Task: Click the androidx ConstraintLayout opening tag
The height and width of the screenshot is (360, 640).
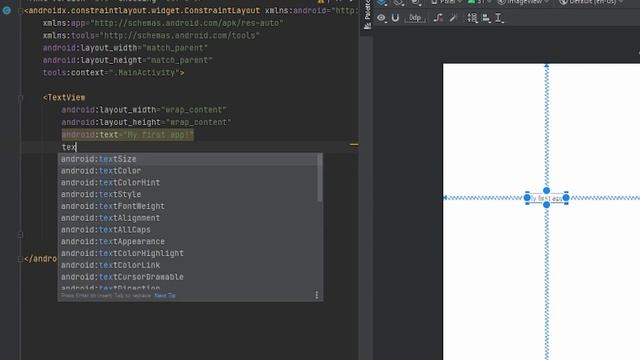Action: pos(142,11)
